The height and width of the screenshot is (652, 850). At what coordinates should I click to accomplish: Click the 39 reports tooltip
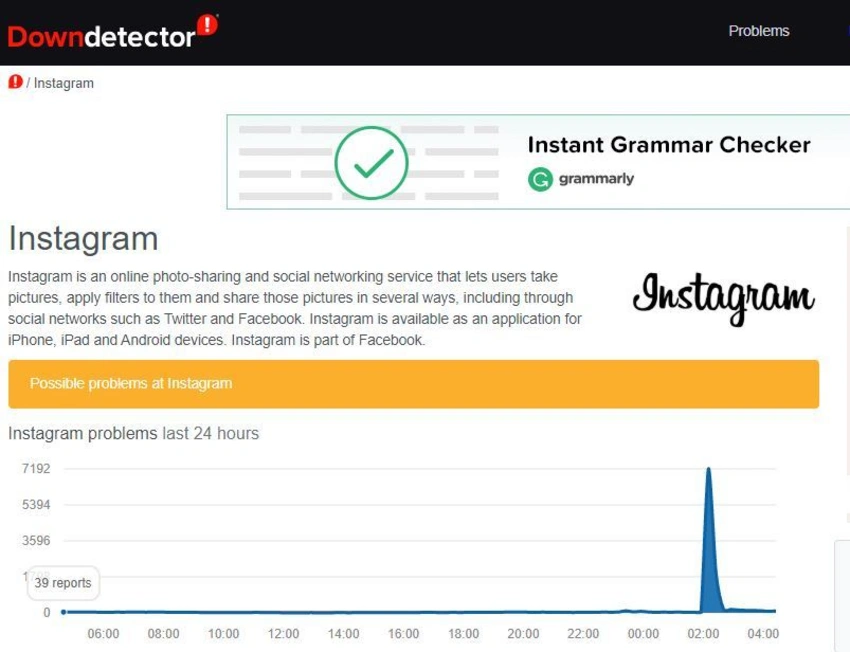coord(63,583)
